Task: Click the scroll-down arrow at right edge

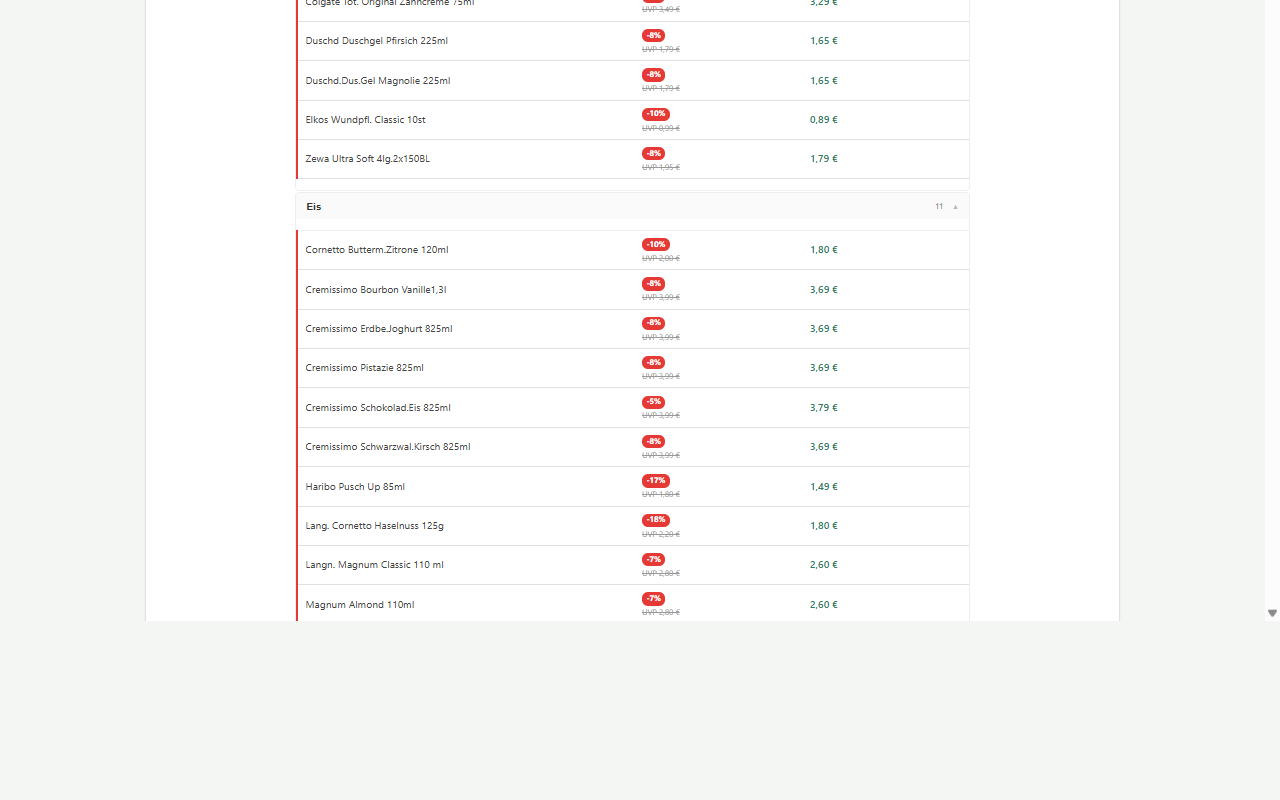Action: pyautogui.click(x=1272, y=613)
